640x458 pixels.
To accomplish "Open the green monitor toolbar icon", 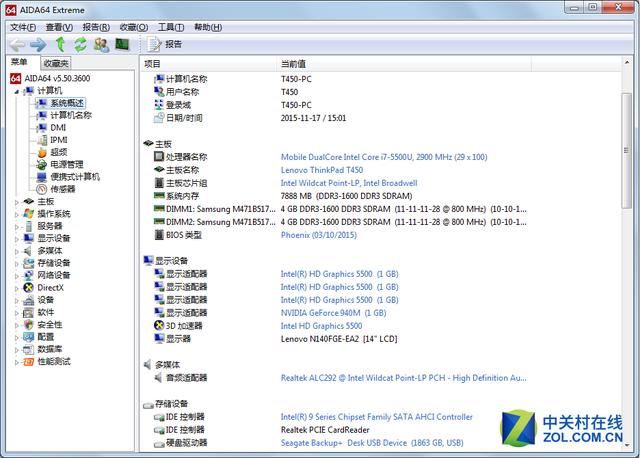I will click(x=122, y=44).
